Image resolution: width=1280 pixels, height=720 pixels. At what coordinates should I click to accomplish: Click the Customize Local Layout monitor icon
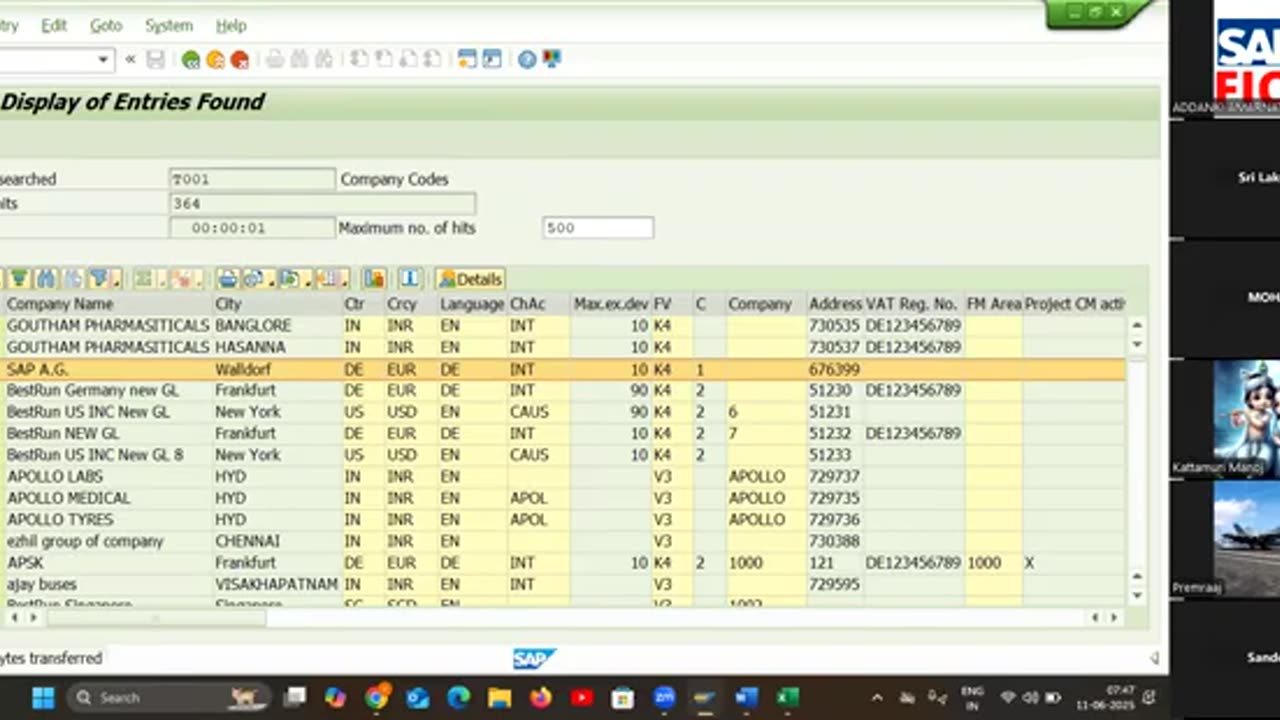pos(551,60)
